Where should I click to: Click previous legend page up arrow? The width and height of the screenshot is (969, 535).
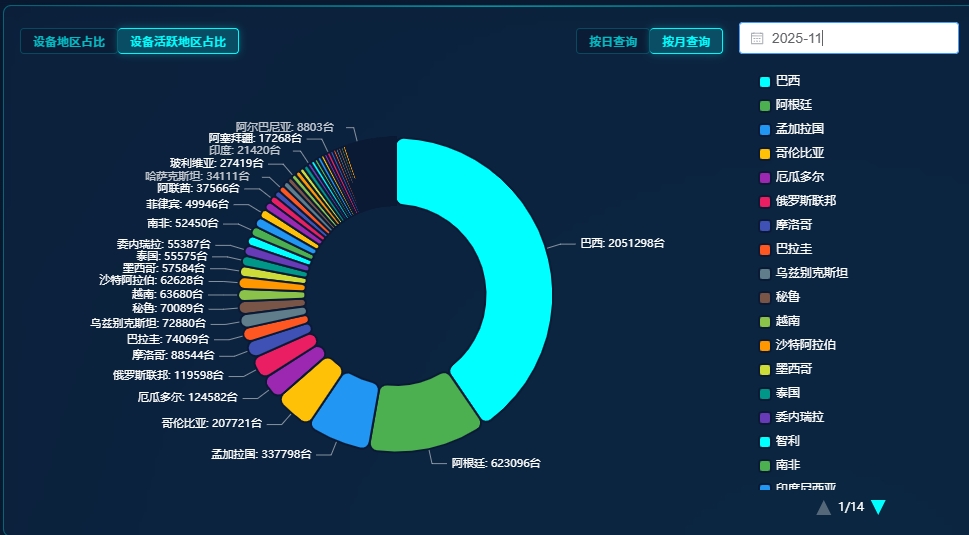823,507
